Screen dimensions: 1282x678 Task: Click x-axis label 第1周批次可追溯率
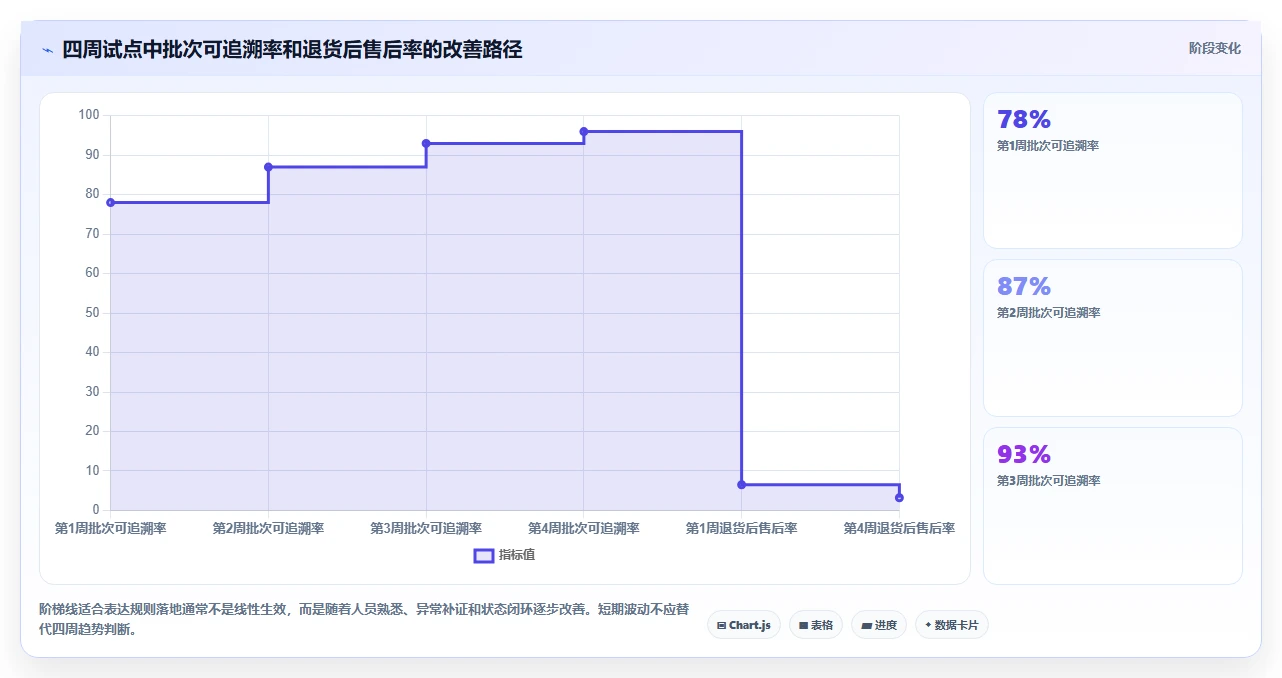111,528
